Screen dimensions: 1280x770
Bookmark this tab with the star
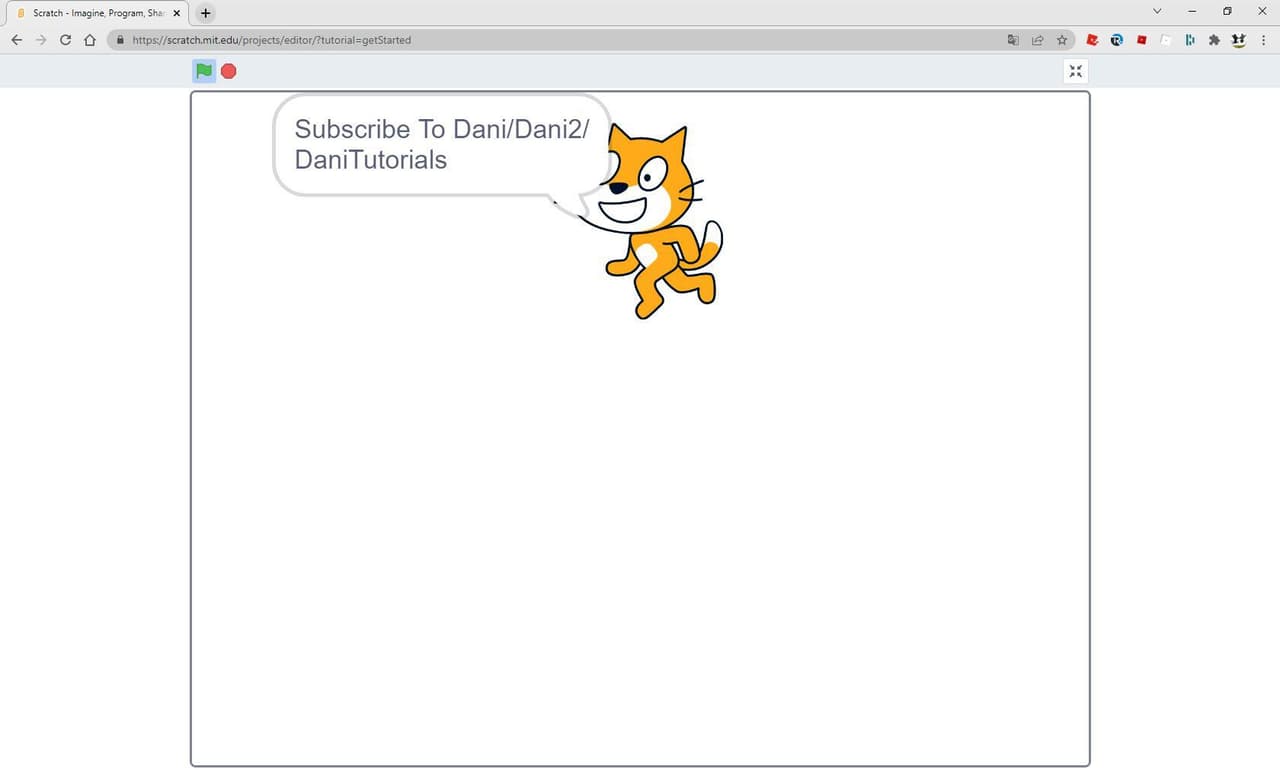tap(1062, 40)
